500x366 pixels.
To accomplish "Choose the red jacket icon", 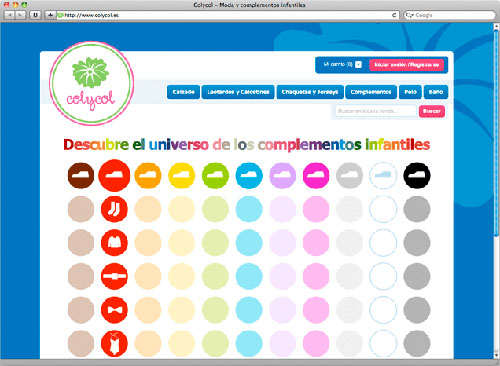I will [114, 243].
